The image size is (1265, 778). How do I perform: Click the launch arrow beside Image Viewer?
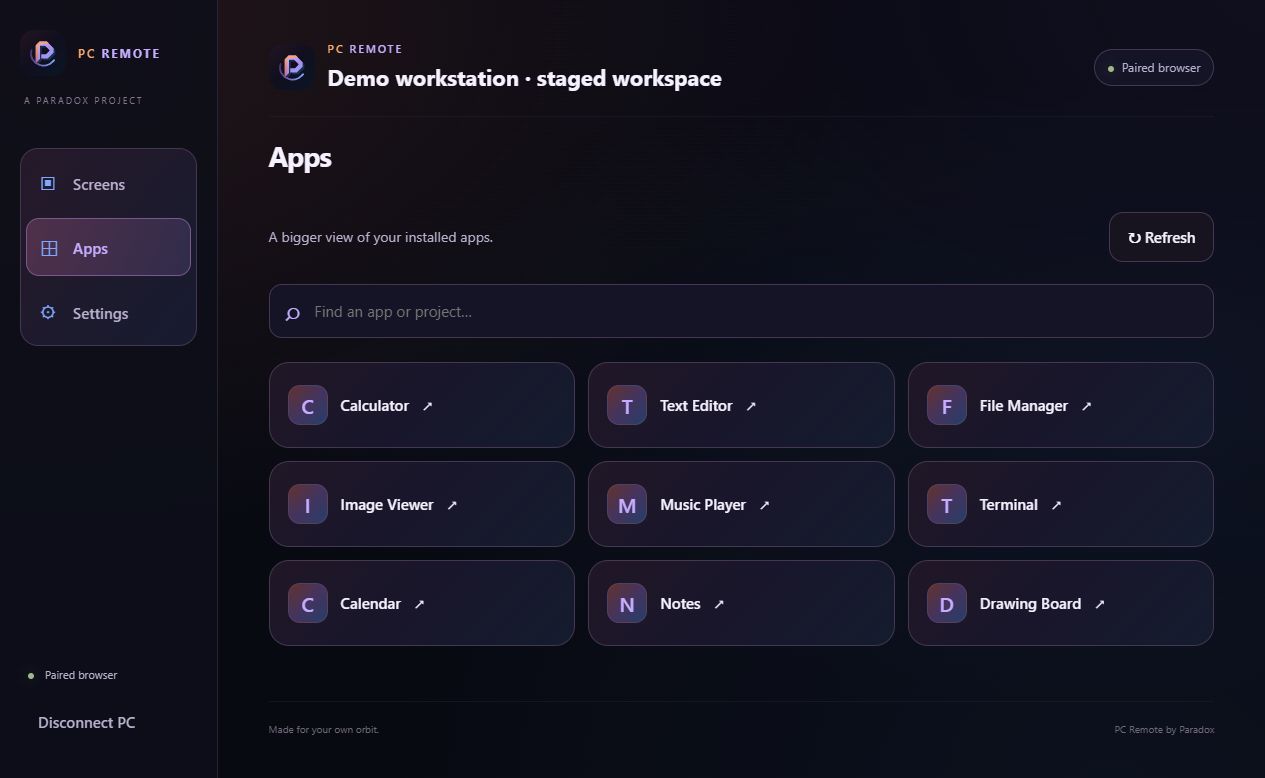(x=452, y=505)
